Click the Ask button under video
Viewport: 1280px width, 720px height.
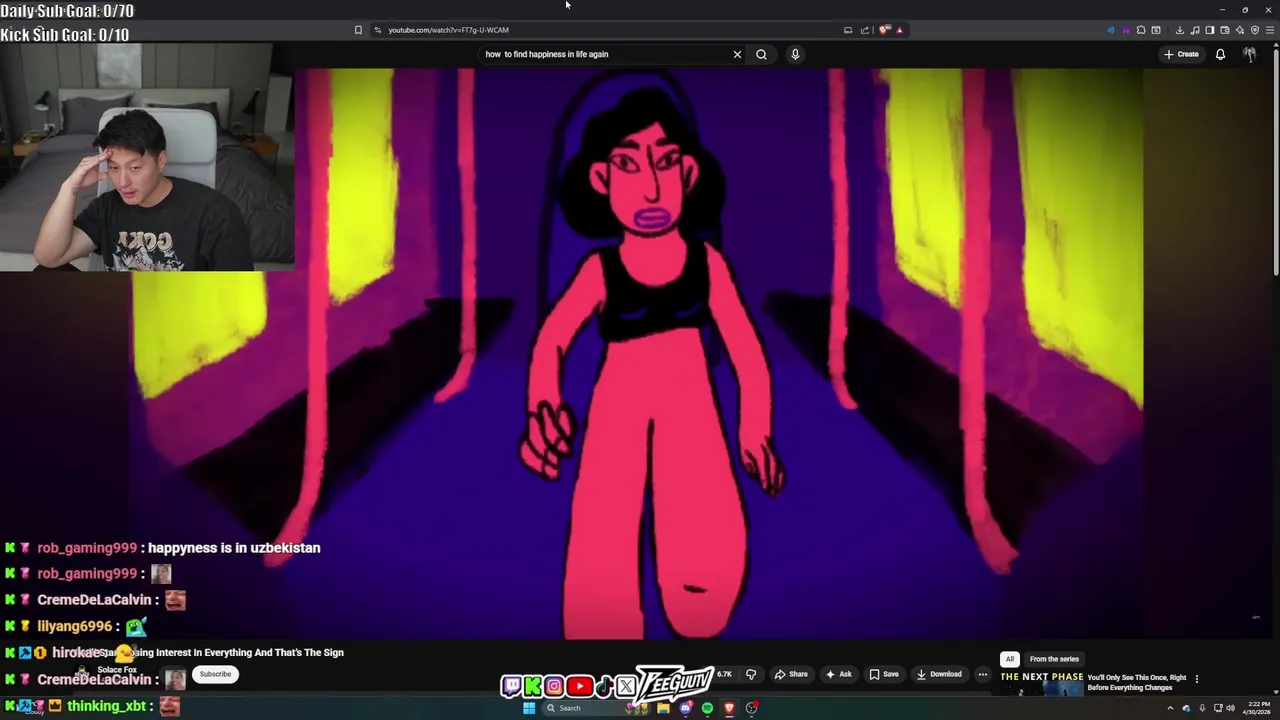pyautogui.click(x=838, y=674)
